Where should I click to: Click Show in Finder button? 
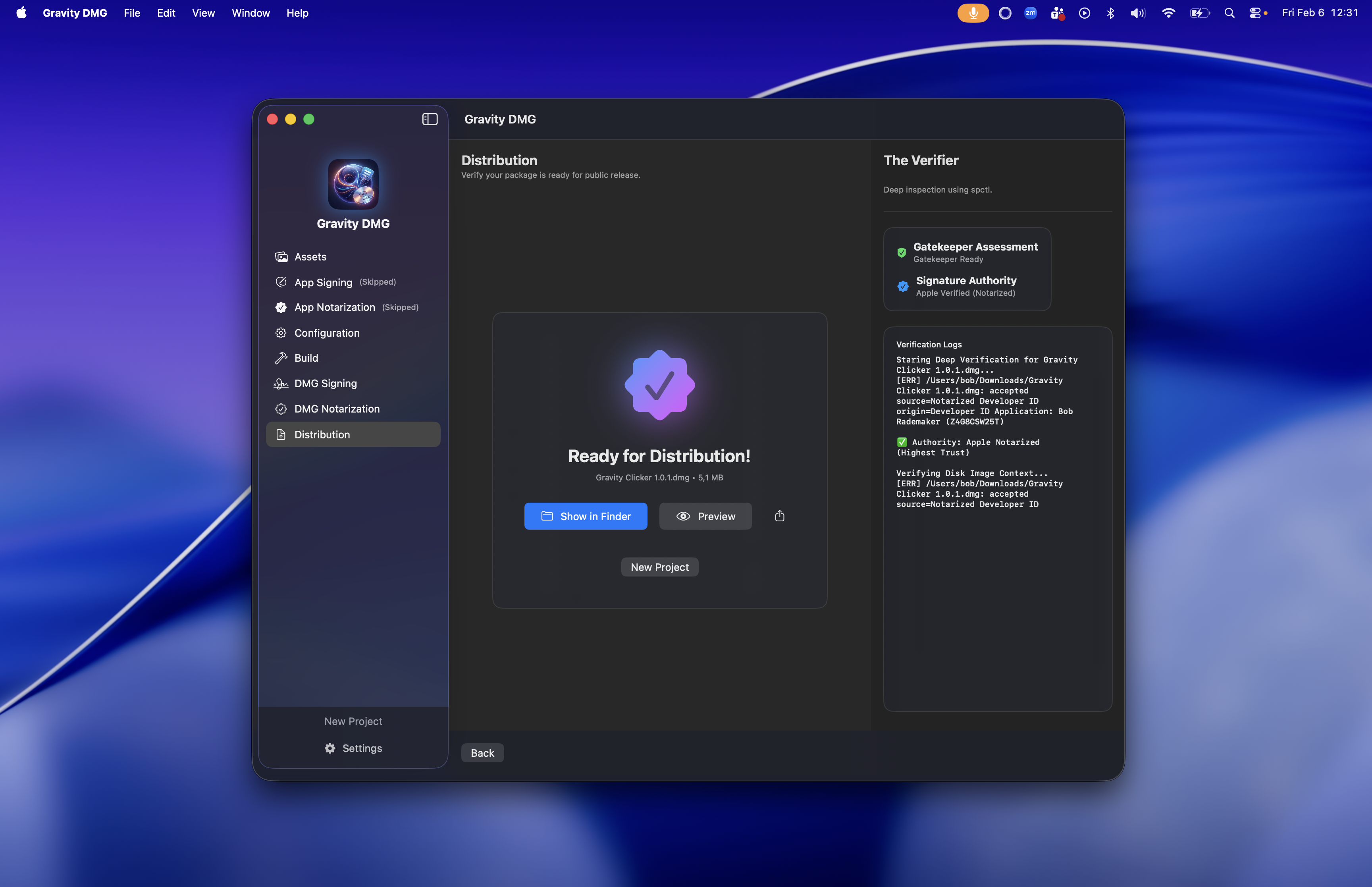pos(586,516)
